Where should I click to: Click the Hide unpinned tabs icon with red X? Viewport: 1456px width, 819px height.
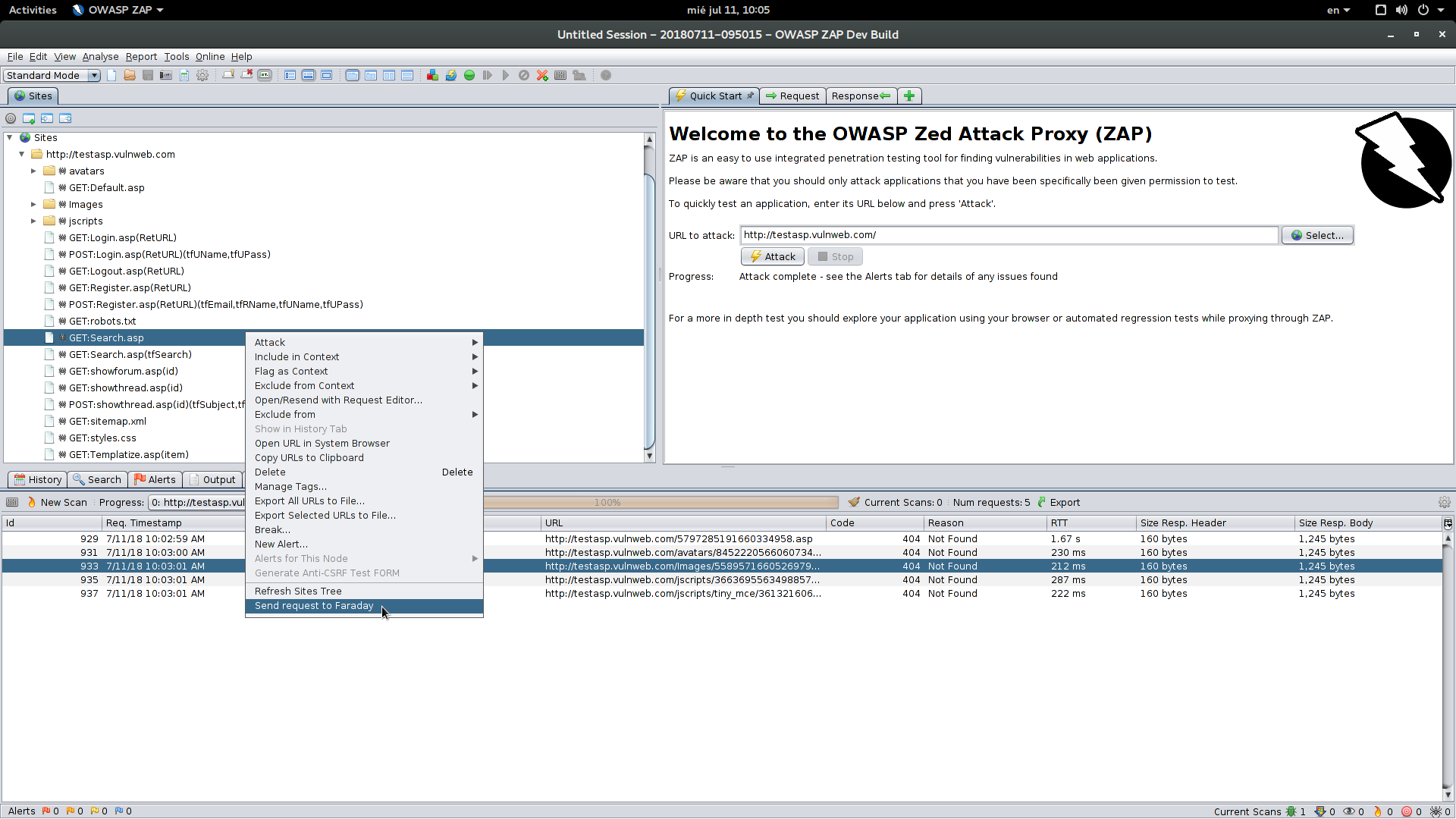point(246,75)
